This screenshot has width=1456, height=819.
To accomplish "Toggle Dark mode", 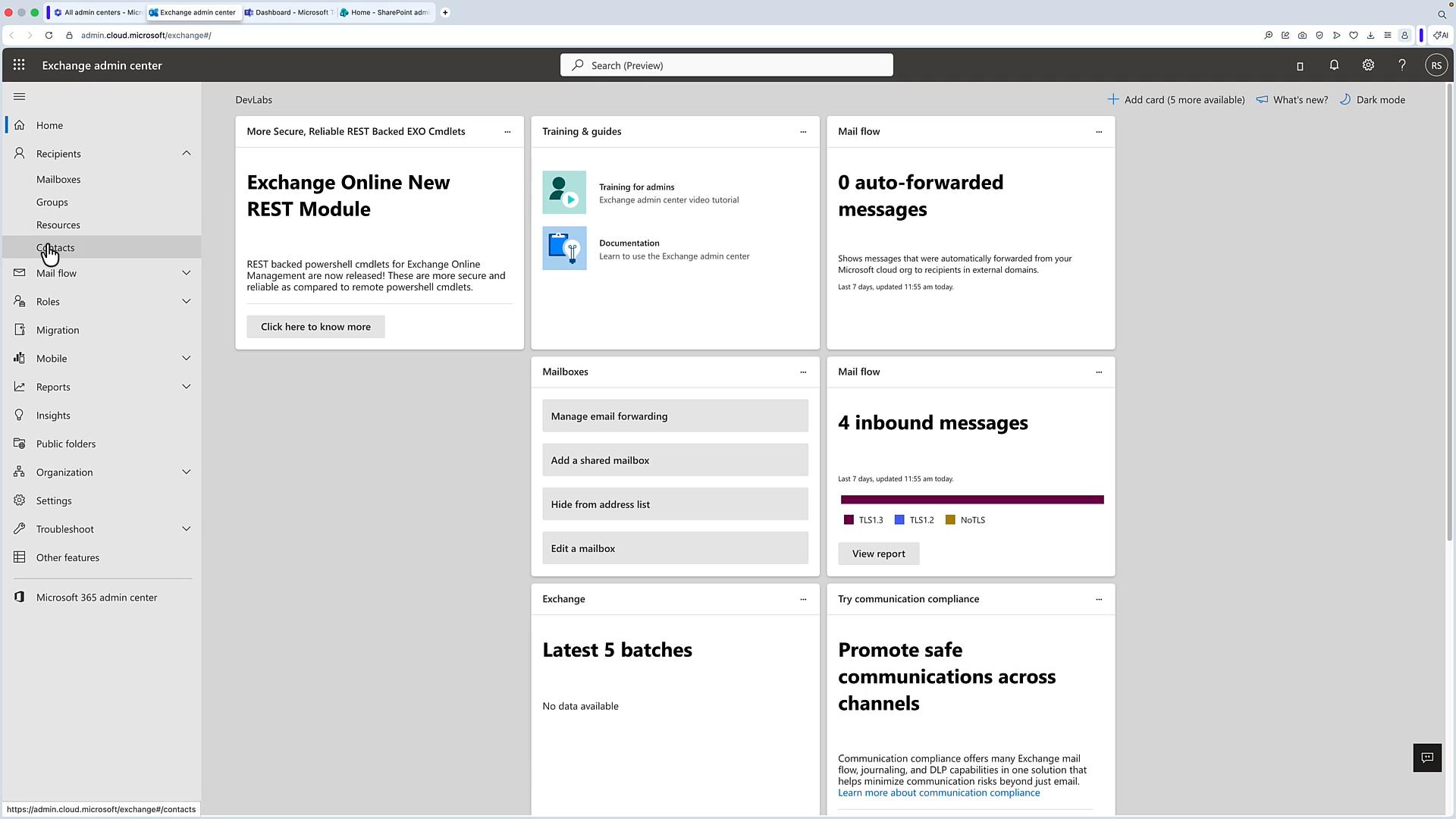I will (x=1373, y=99).
